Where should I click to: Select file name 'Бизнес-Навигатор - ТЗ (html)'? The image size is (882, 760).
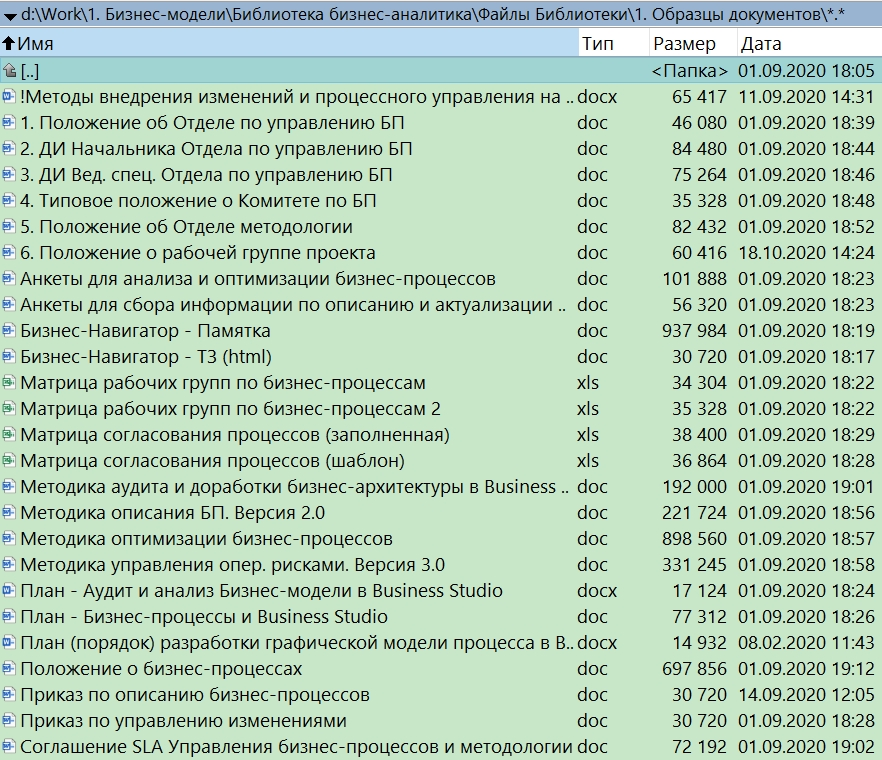point(146,357)
